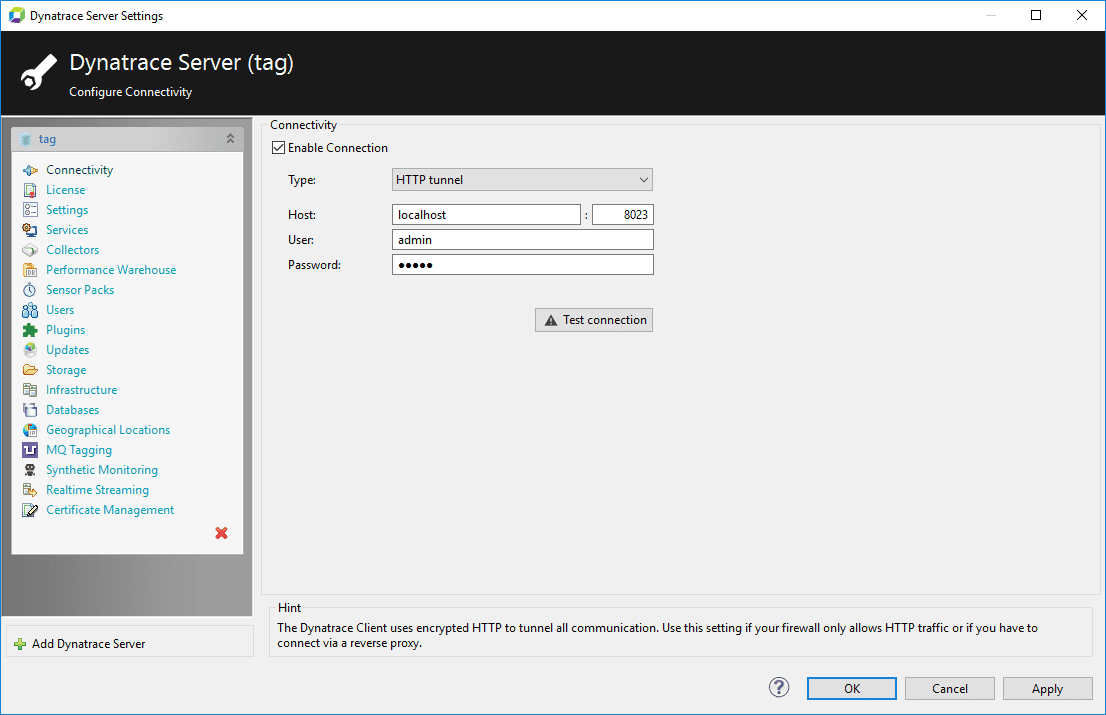Go to Geographical Locations settings
This screenshot has height=715, width=1106.
109,430
